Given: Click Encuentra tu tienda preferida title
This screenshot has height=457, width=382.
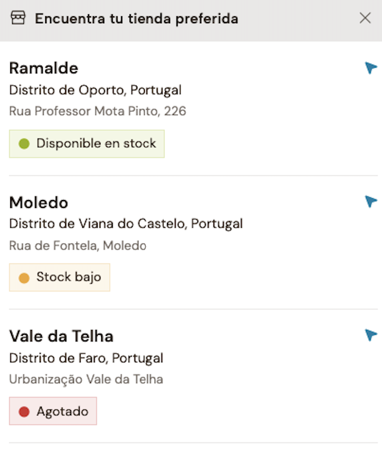Looking at the screenshot, I should [x=137, y=19].
